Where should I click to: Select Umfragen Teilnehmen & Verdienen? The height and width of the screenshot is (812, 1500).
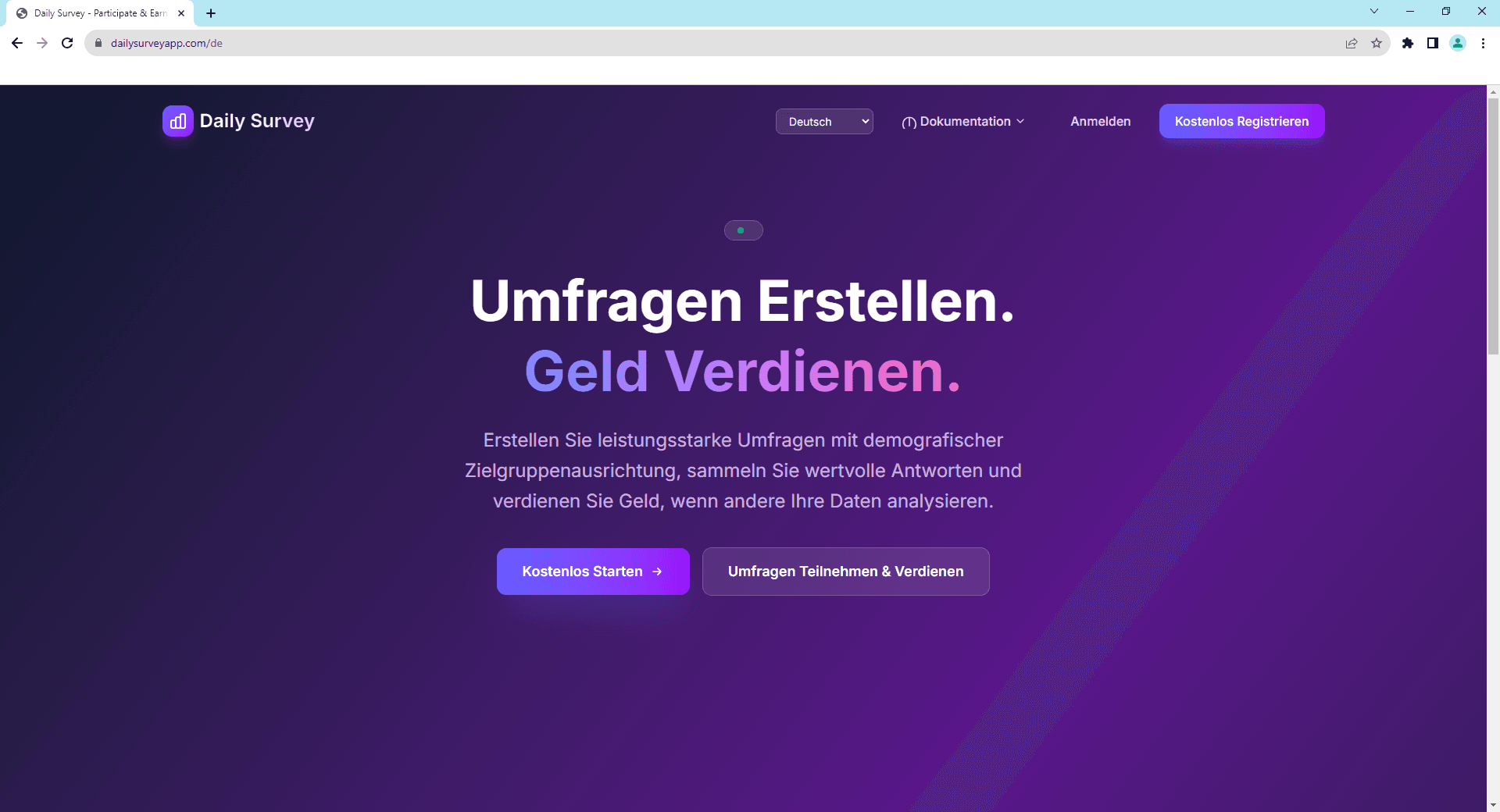845,572
